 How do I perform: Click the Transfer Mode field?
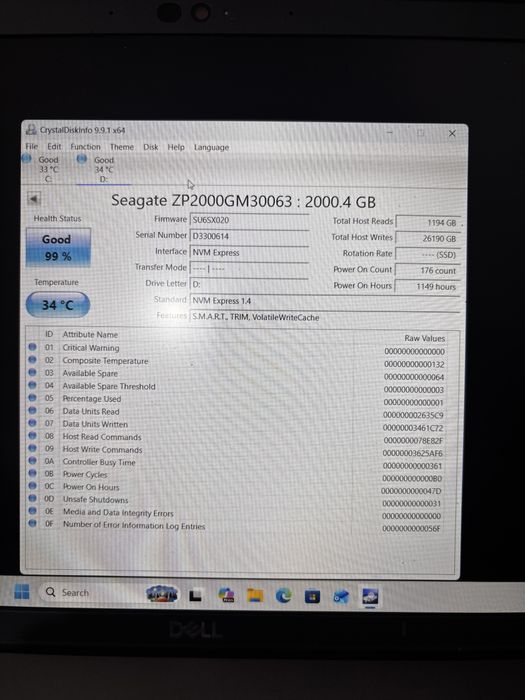(249, 268)
